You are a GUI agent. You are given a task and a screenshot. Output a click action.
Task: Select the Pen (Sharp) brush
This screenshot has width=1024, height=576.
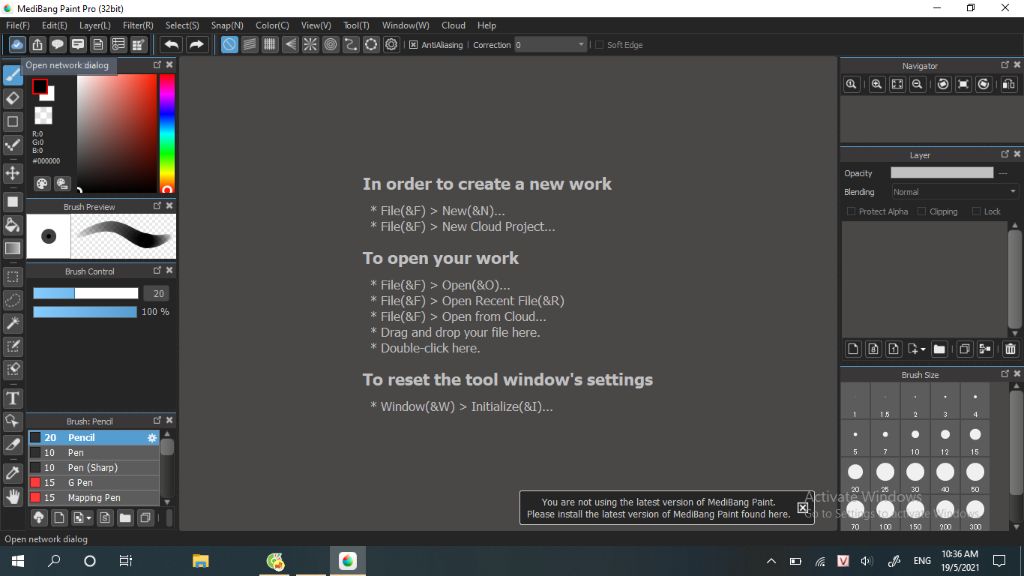click(x=93, y=468)
